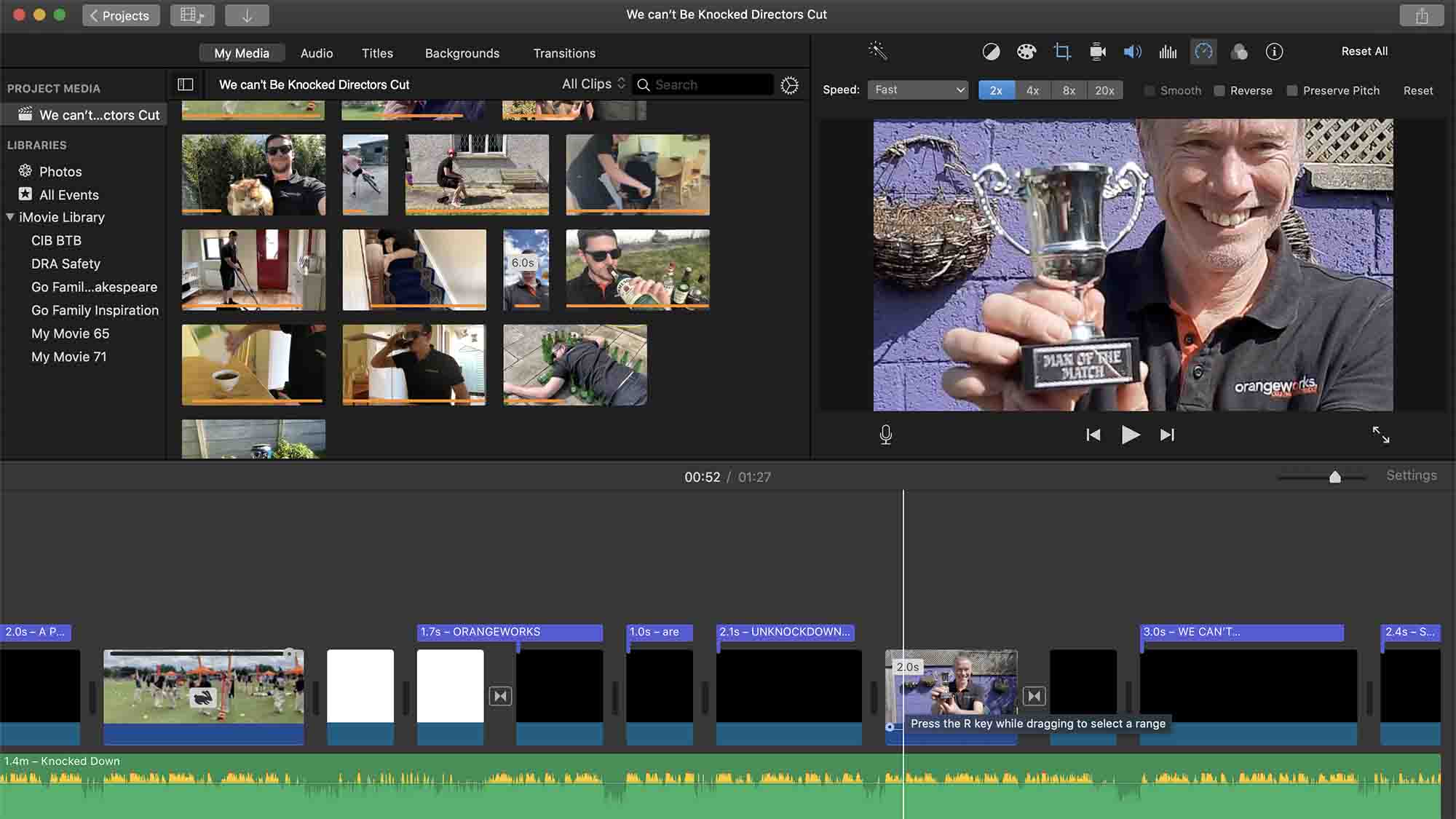Check the Reverse playback checkbox
The width and height of the screenshot is (1456, 819).
[1220, 90]
